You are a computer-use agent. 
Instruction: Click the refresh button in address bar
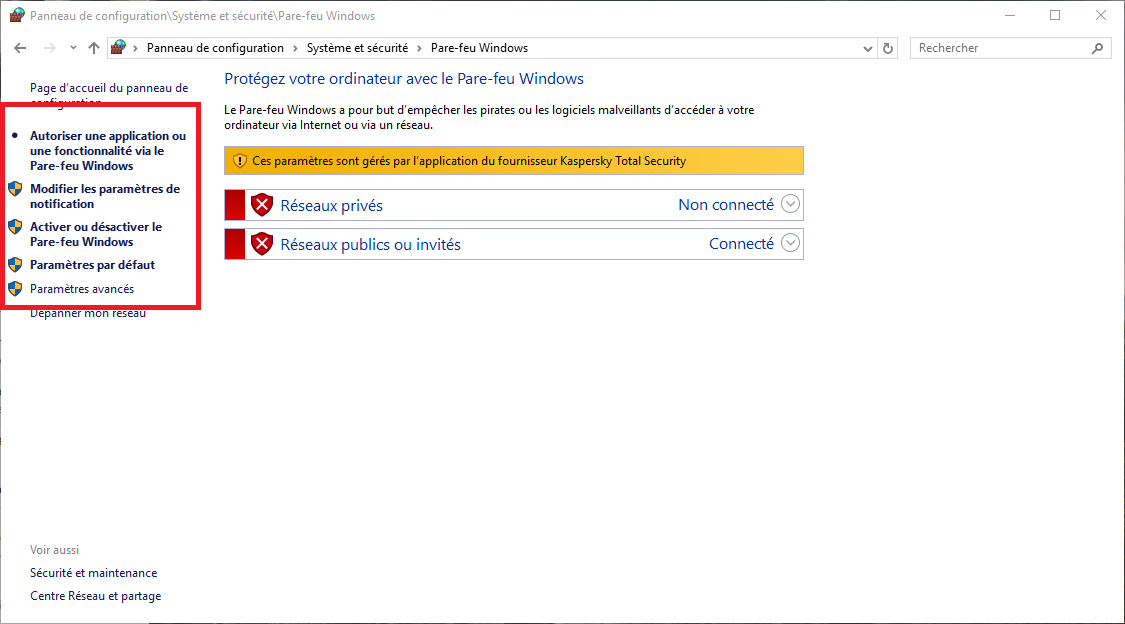click(888, 48)
